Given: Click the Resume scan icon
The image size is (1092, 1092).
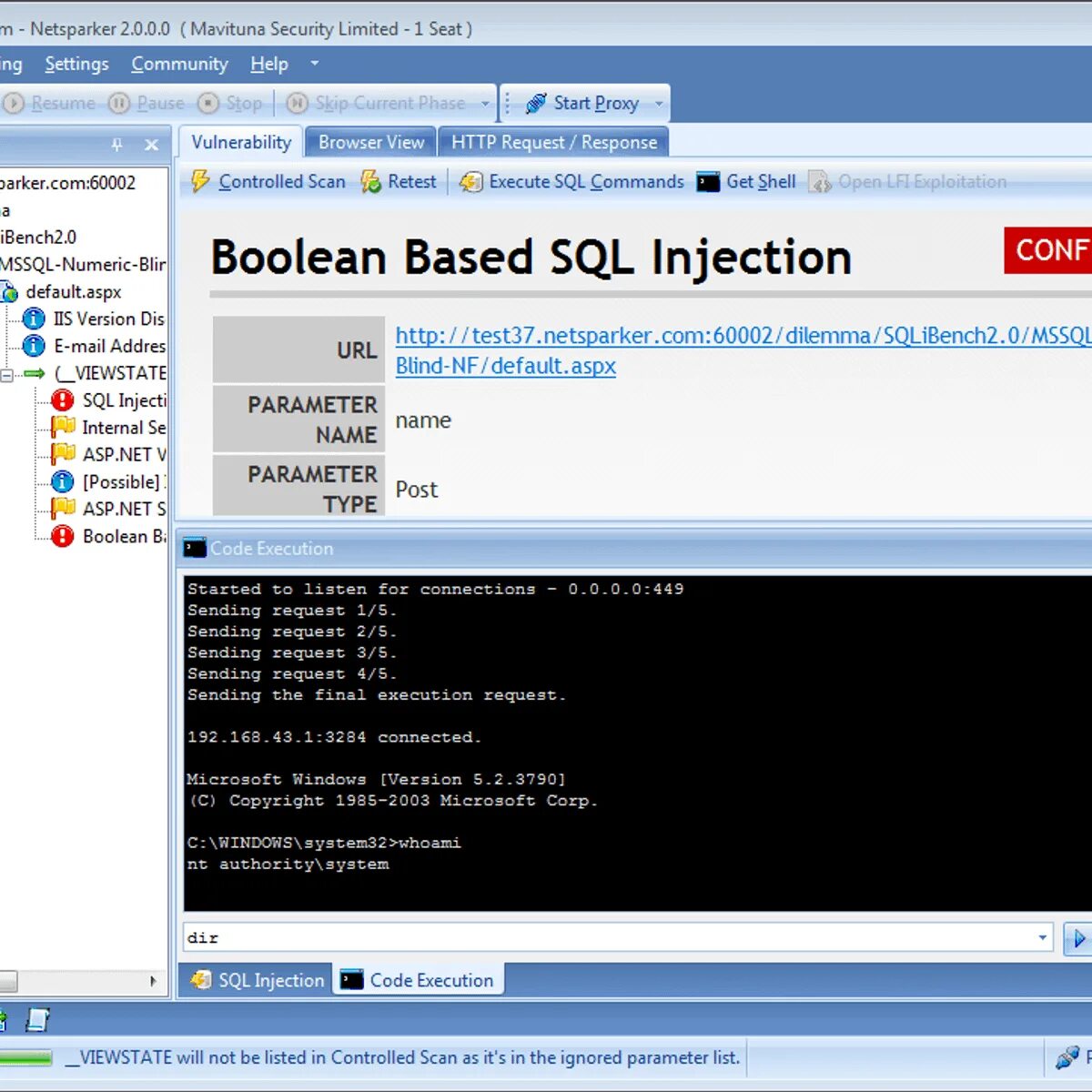Looking at the screenshot, I should coord(13,104).
